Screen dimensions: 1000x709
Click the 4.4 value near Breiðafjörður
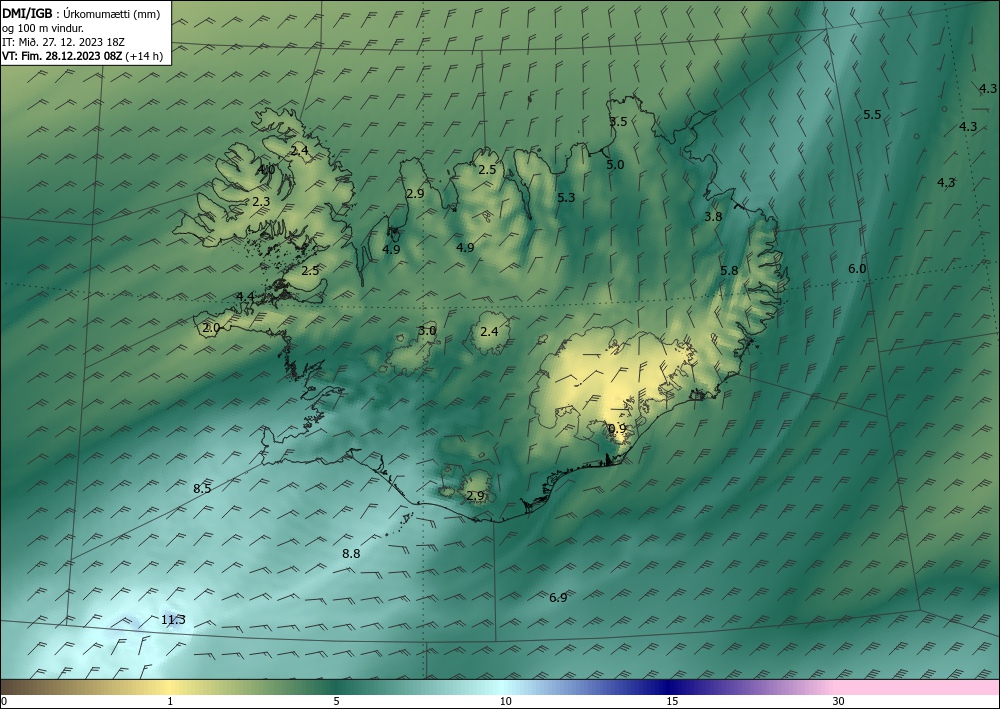point(246,297)
